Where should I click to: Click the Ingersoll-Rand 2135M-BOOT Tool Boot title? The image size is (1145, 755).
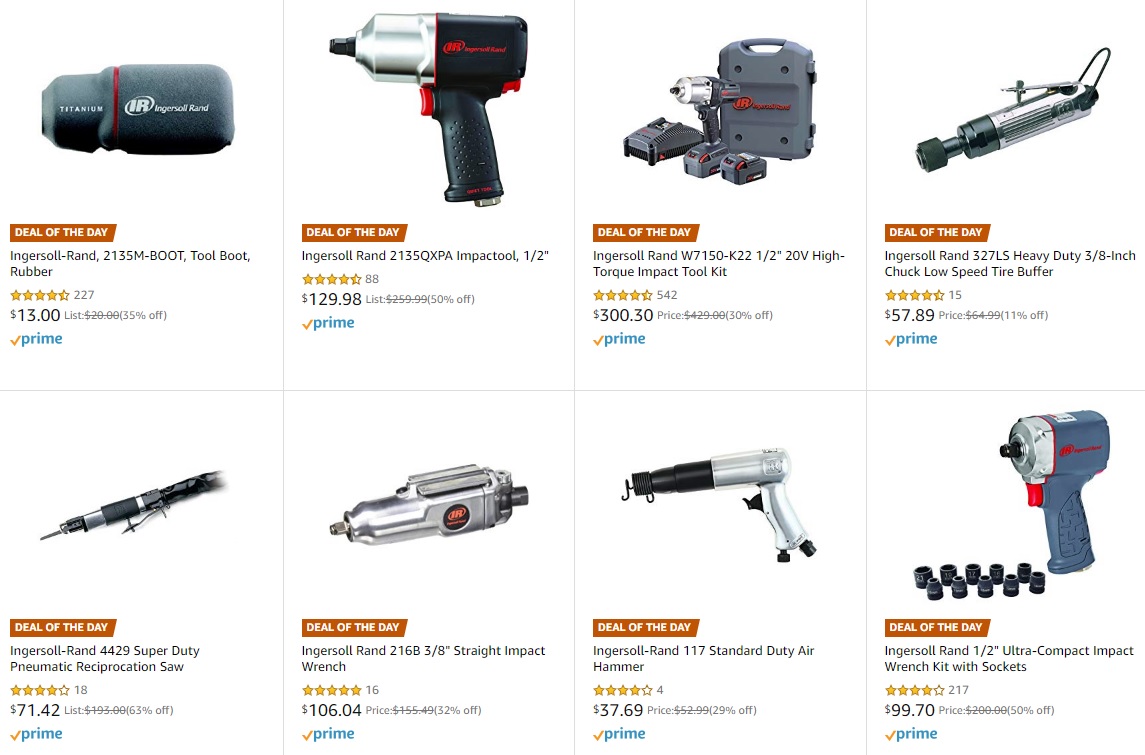130,264
